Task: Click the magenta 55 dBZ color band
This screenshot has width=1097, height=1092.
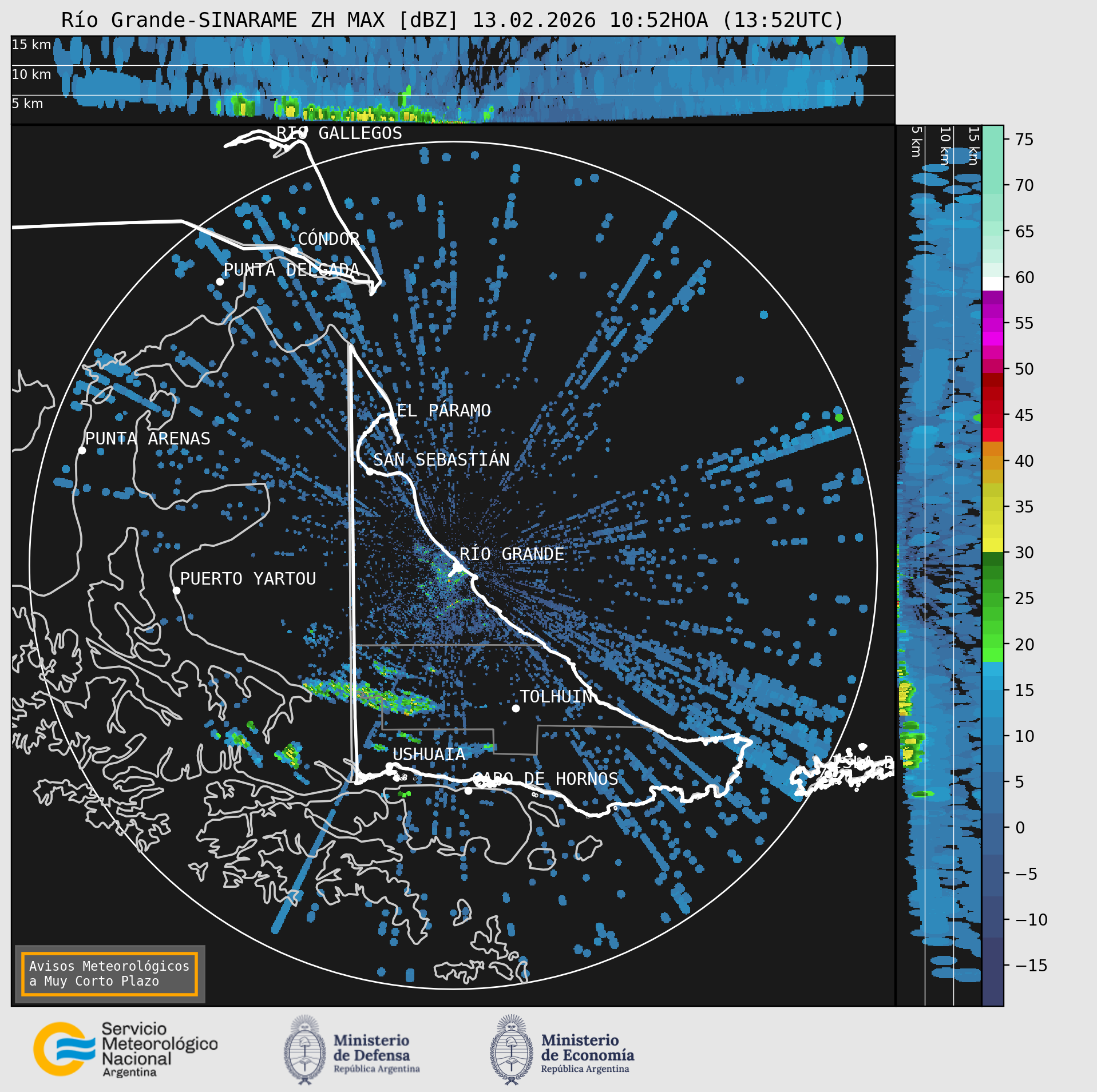Action: [993, 324]
